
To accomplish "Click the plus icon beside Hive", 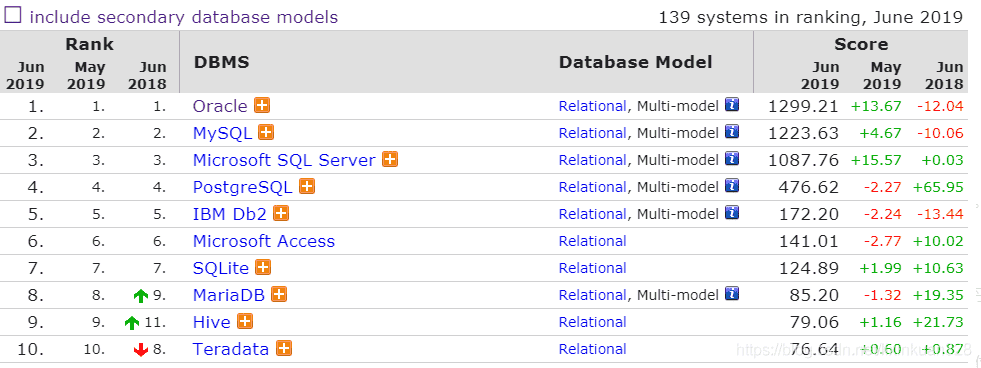I will pos(245,321).
